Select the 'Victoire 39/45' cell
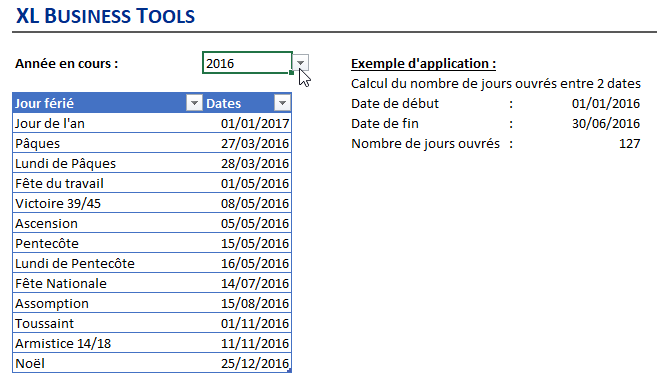This screenshot has height=380, width=657. [108, 203]
